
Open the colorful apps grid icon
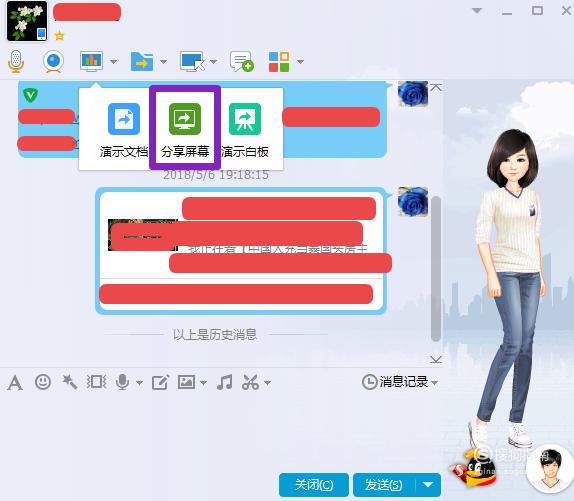[x=279, y=61]
